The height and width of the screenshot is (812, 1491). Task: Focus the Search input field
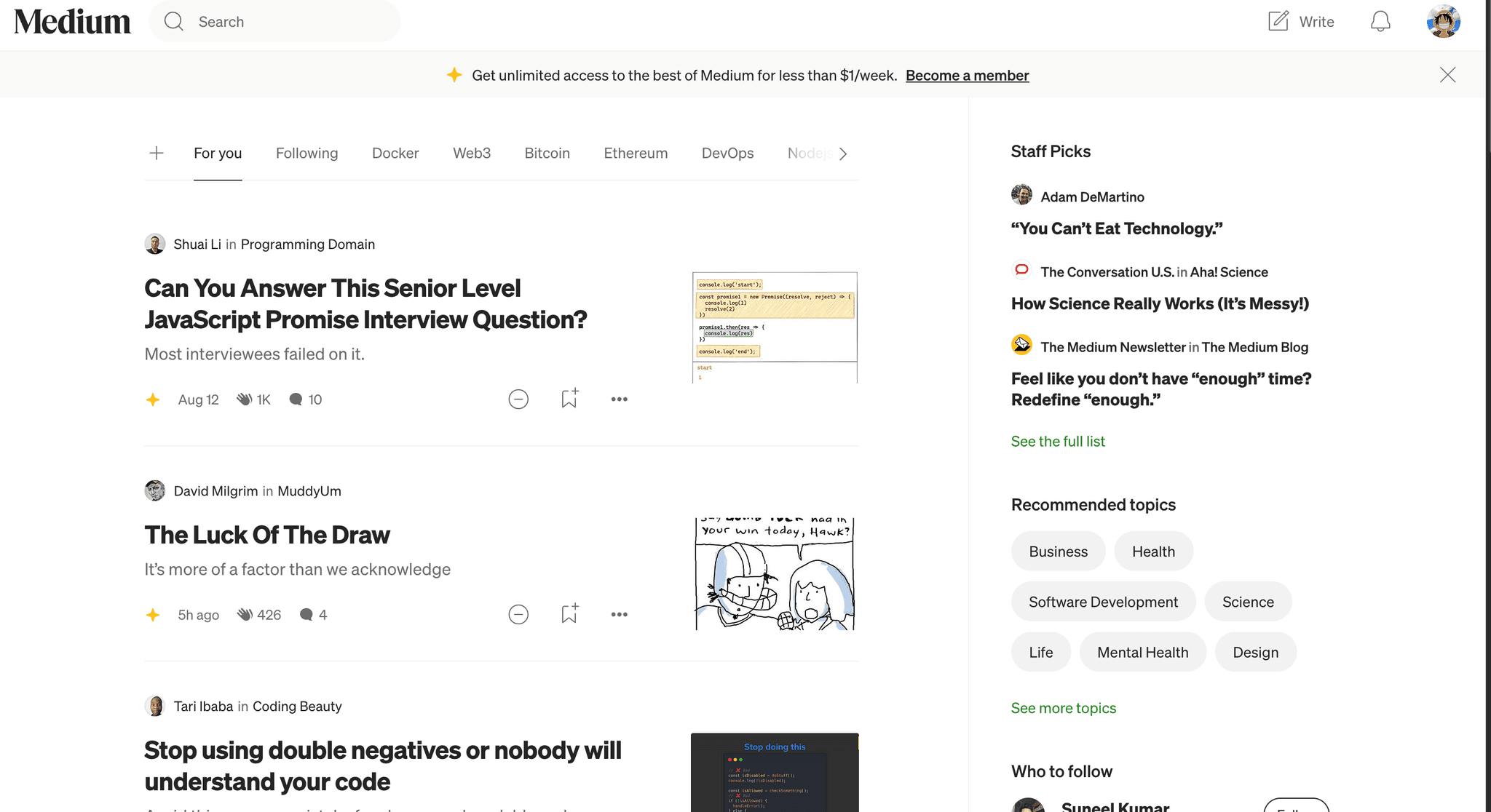point(274,22)
